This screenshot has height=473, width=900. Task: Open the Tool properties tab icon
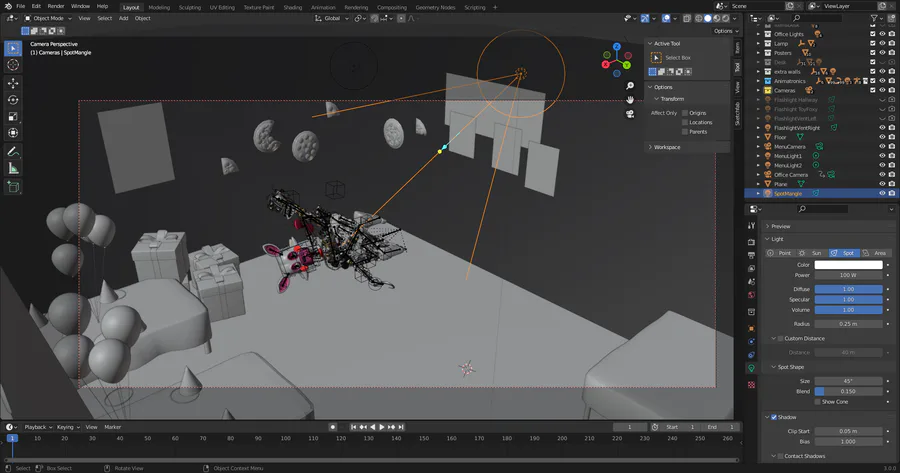click(x=751, y=226)
